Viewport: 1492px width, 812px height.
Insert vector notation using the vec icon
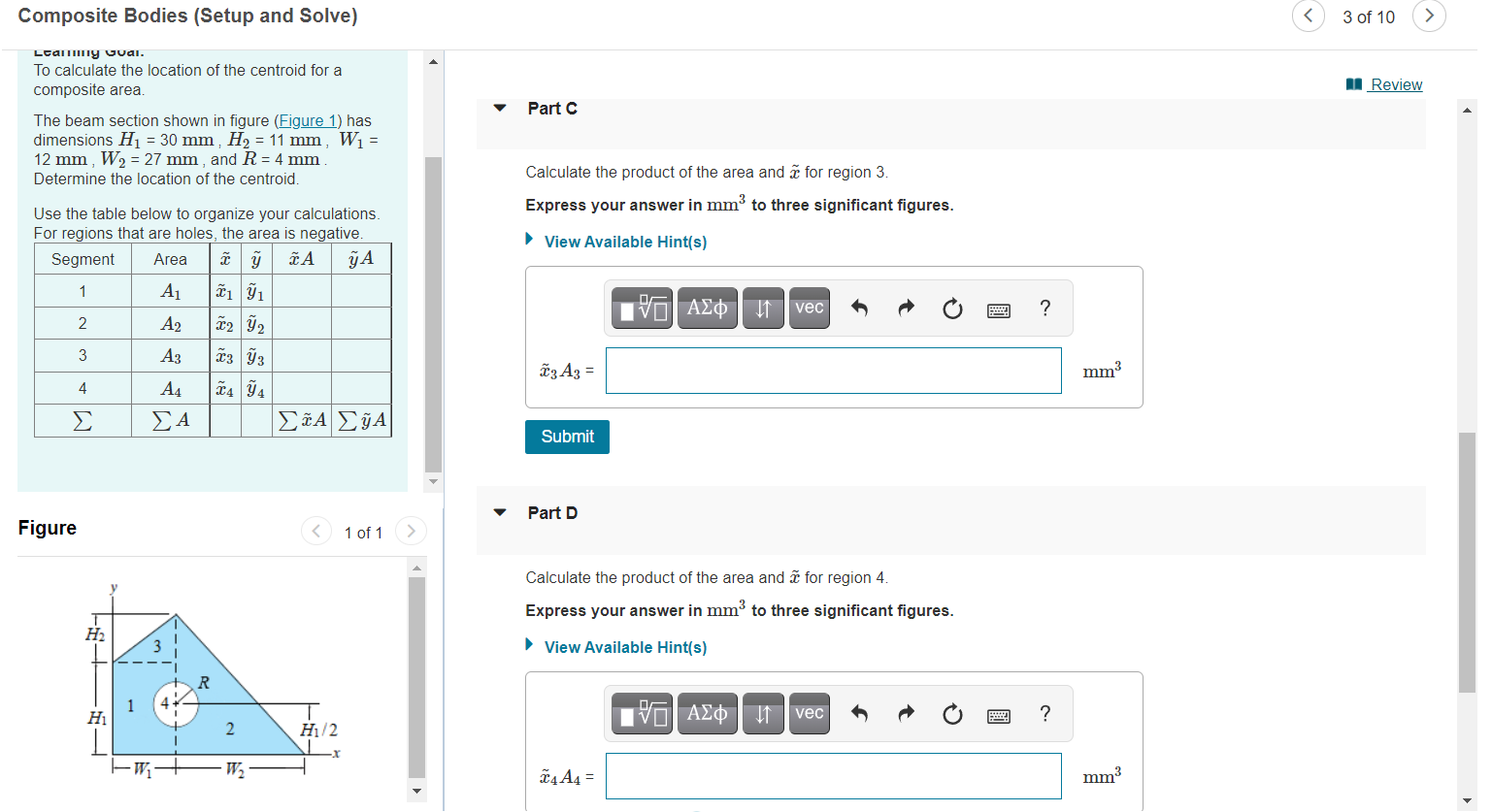click(x=809, y=308)
